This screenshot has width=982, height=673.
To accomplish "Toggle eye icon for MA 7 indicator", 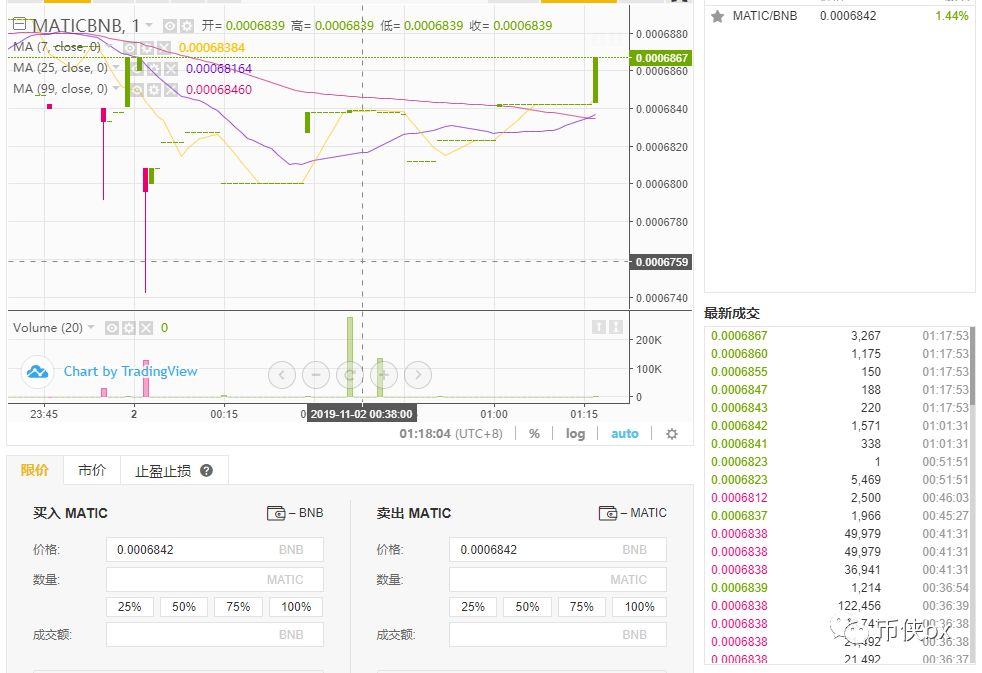I will 130,48.
